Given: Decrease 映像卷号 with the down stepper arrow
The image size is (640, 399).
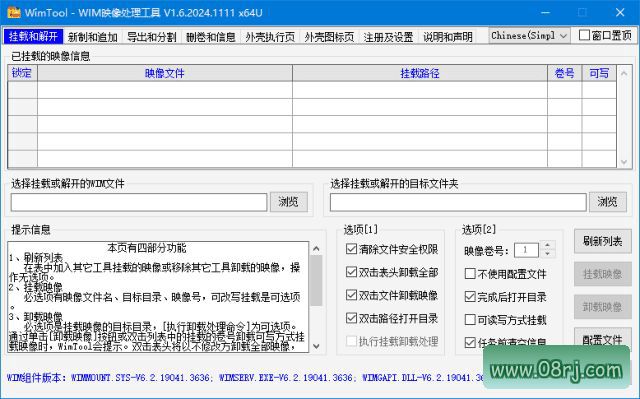Looking at the screenshot, I should 547,254.
